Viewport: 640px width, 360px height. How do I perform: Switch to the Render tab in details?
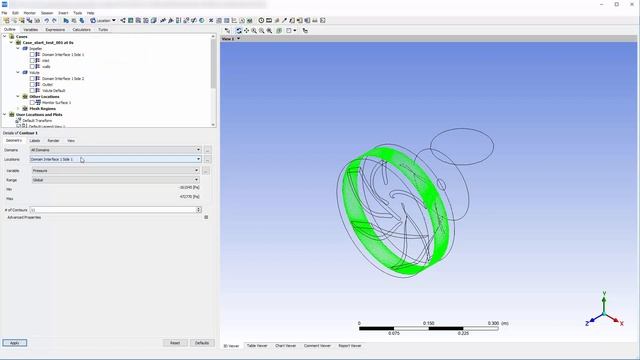coord(53,140)
